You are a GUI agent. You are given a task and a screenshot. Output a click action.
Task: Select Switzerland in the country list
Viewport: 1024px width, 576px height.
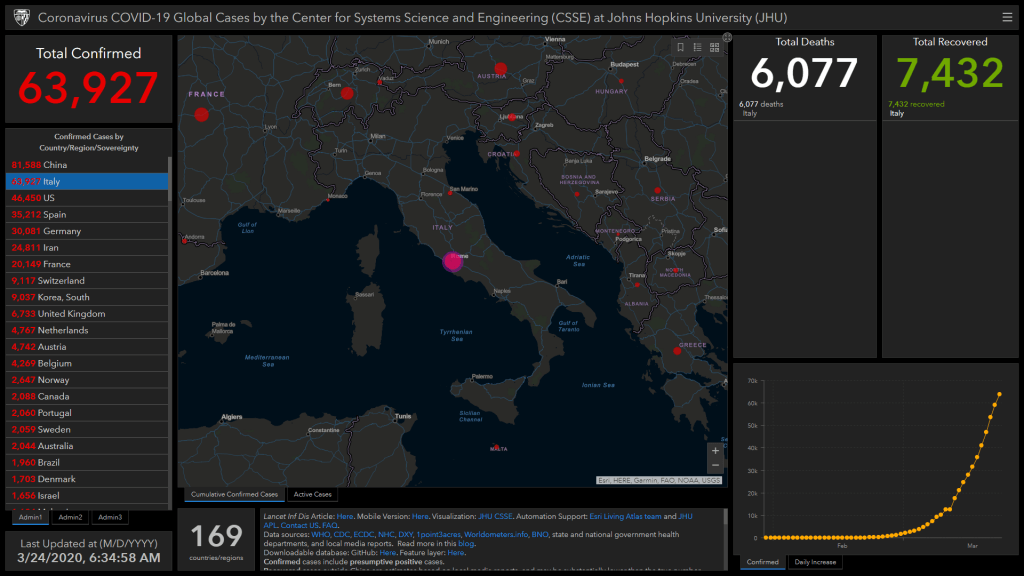pyautogui.click(x=86, y=281)
